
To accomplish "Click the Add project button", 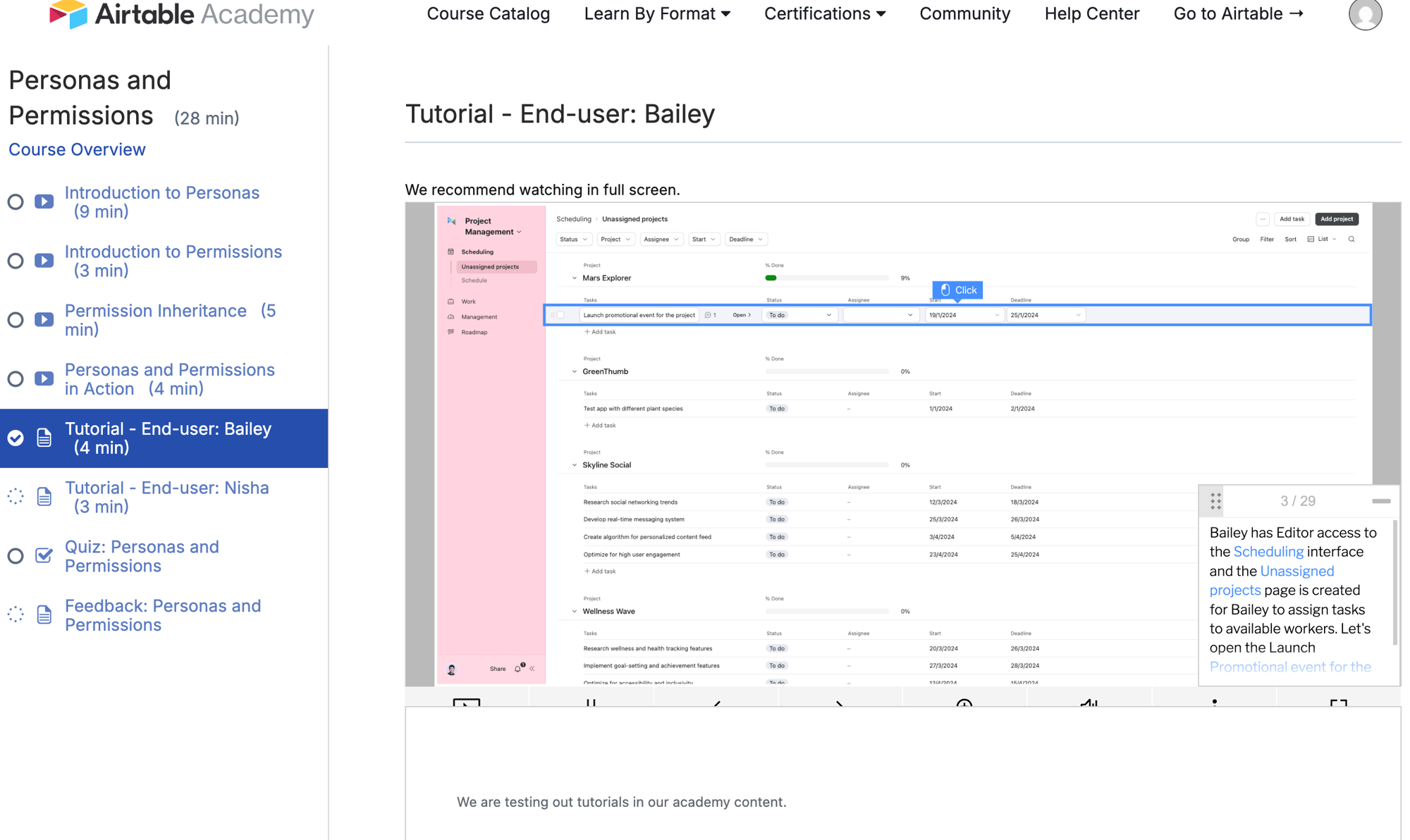I will [x=1336, y=219].
